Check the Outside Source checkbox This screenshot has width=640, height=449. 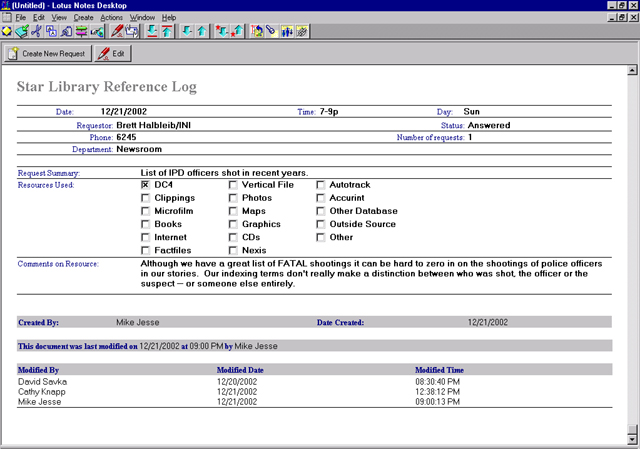click(x=320, y=224)
